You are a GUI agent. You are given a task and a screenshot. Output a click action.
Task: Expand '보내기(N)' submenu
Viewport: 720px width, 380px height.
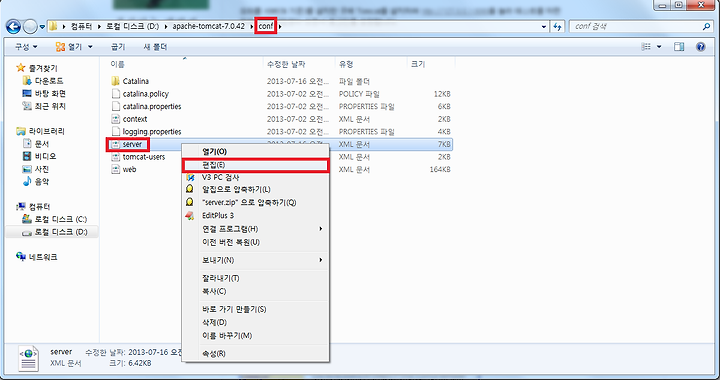coord(256,260)
